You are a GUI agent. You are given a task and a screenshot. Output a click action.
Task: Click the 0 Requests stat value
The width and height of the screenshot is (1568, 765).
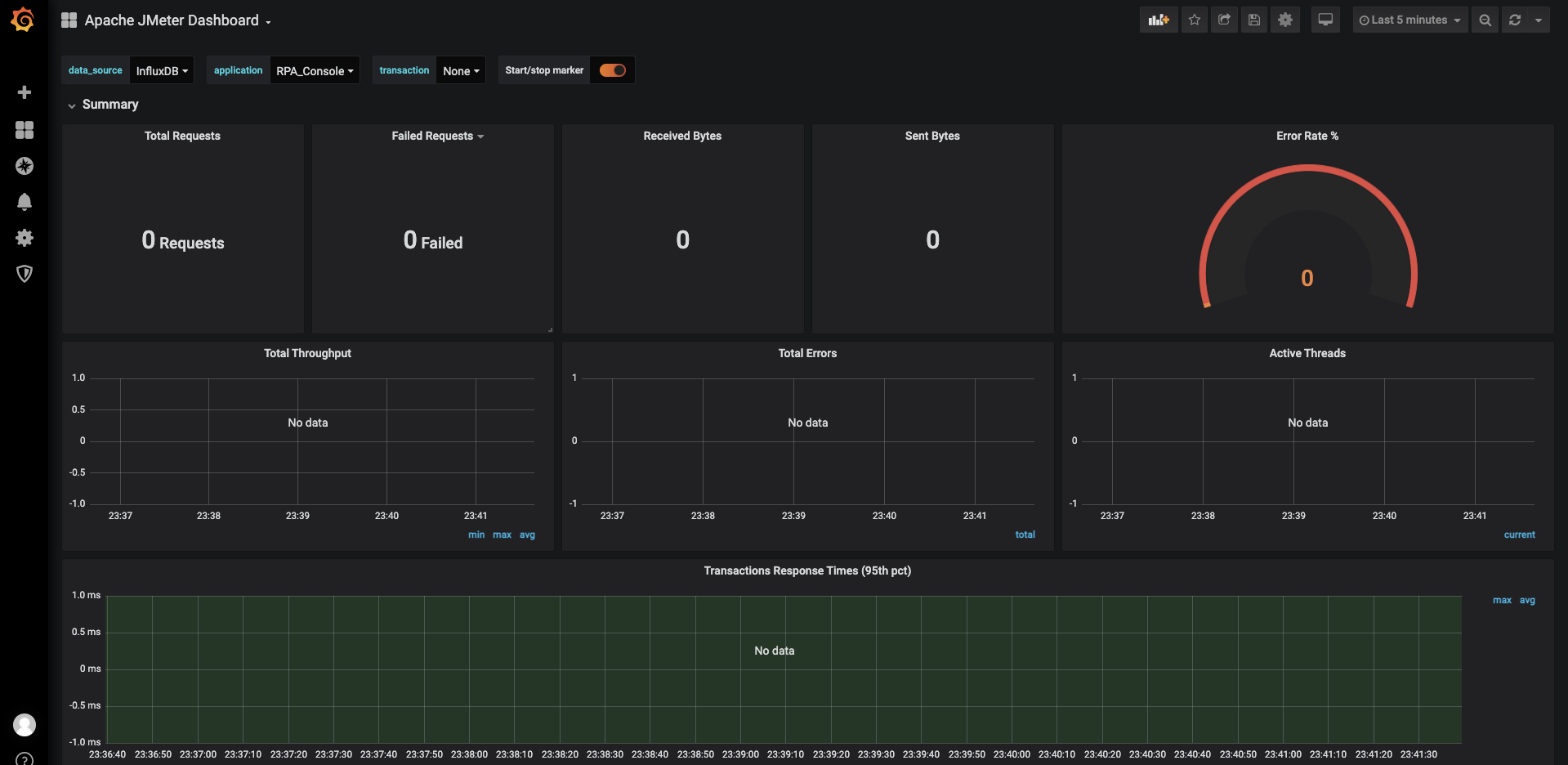(183, 240)
